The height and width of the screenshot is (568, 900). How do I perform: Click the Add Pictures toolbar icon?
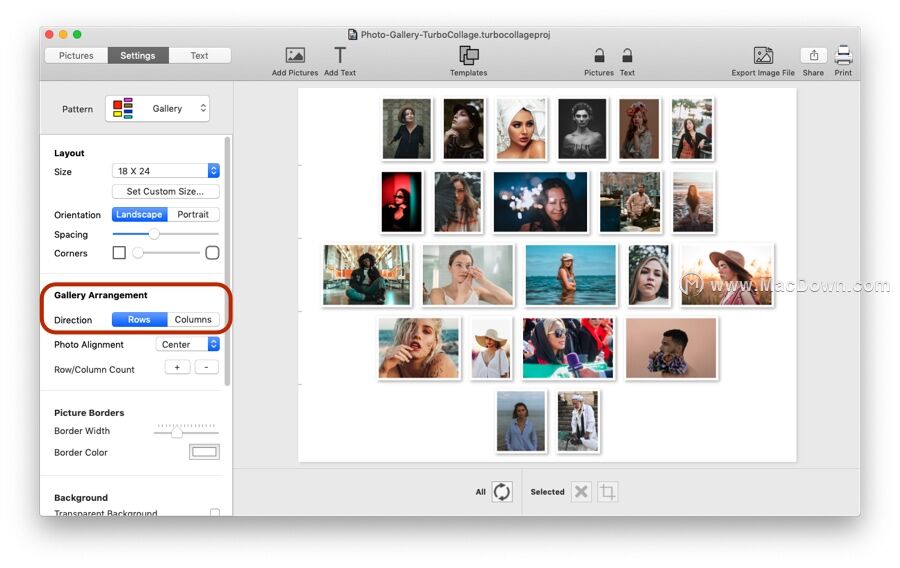[x=295, y=56]
